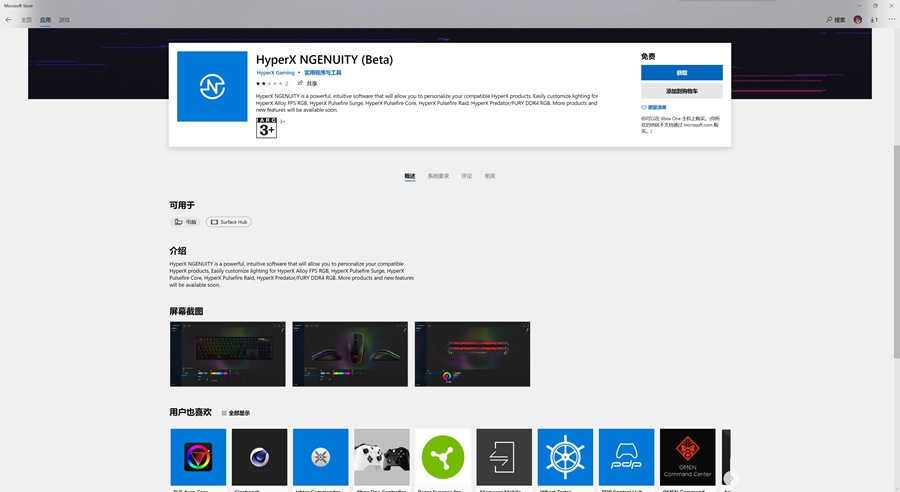Click the back arrow in the title bar
Viewport: 900px width, 492px height.
pyautogui.click(x=8, y=19)
